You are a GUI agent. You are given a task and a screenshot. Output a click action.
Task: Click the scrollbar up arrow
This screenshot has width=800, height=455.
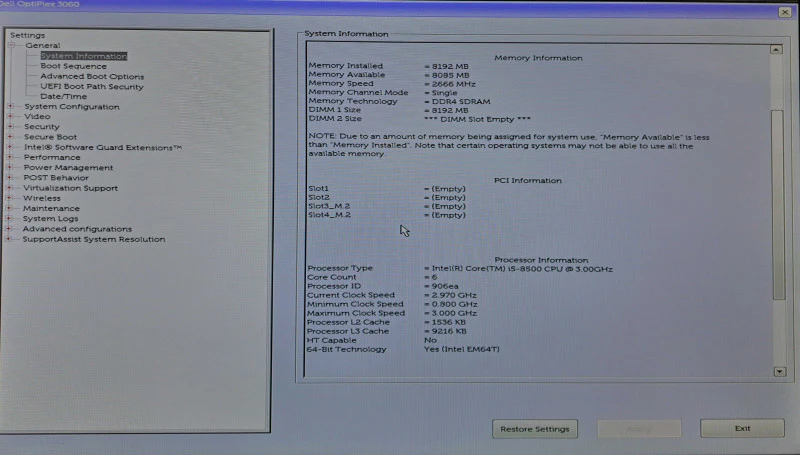point(776,49)
